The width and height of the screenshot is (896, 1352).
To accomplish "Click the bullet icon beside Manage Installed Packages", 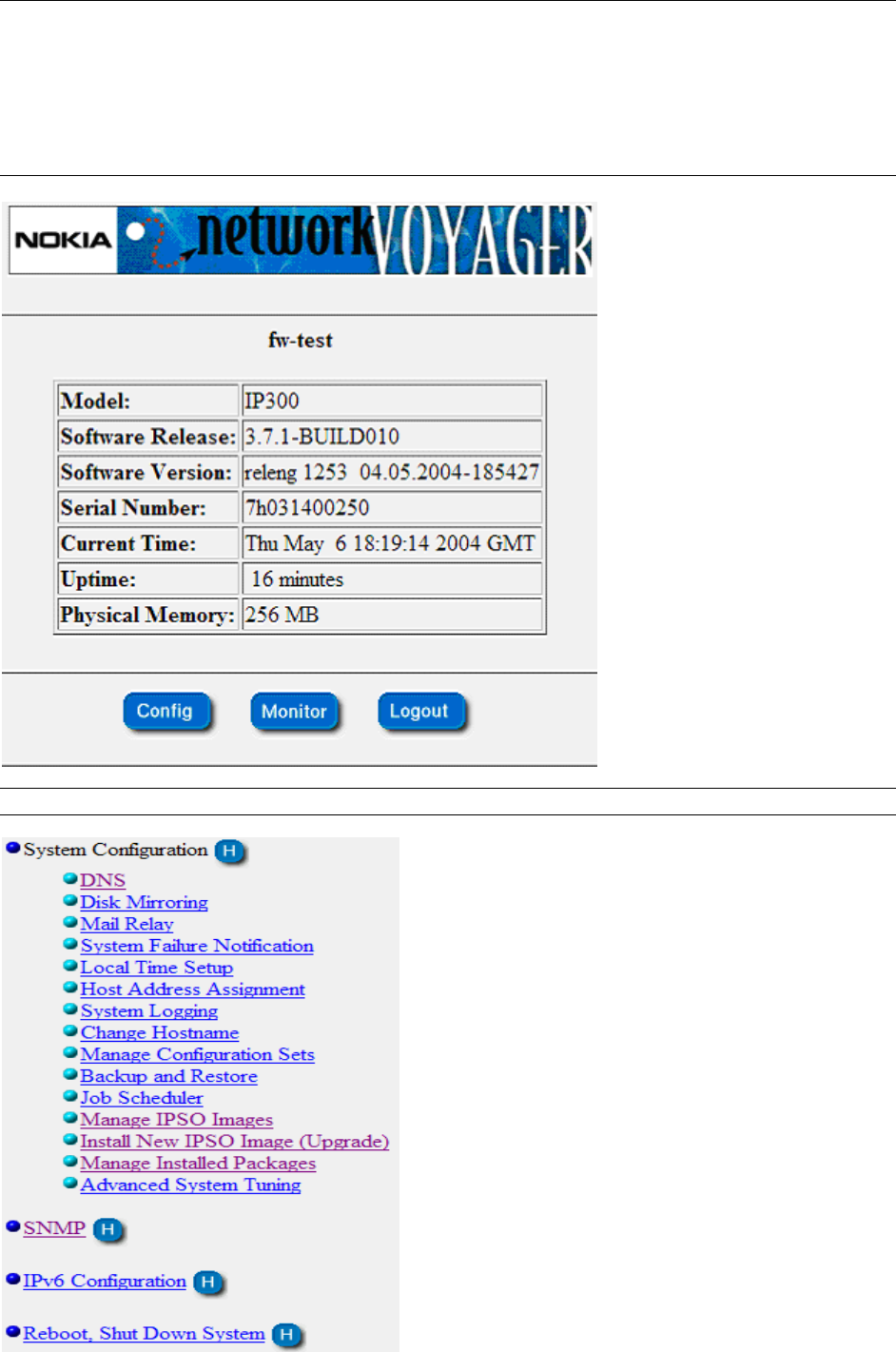I will (70, 1162).
